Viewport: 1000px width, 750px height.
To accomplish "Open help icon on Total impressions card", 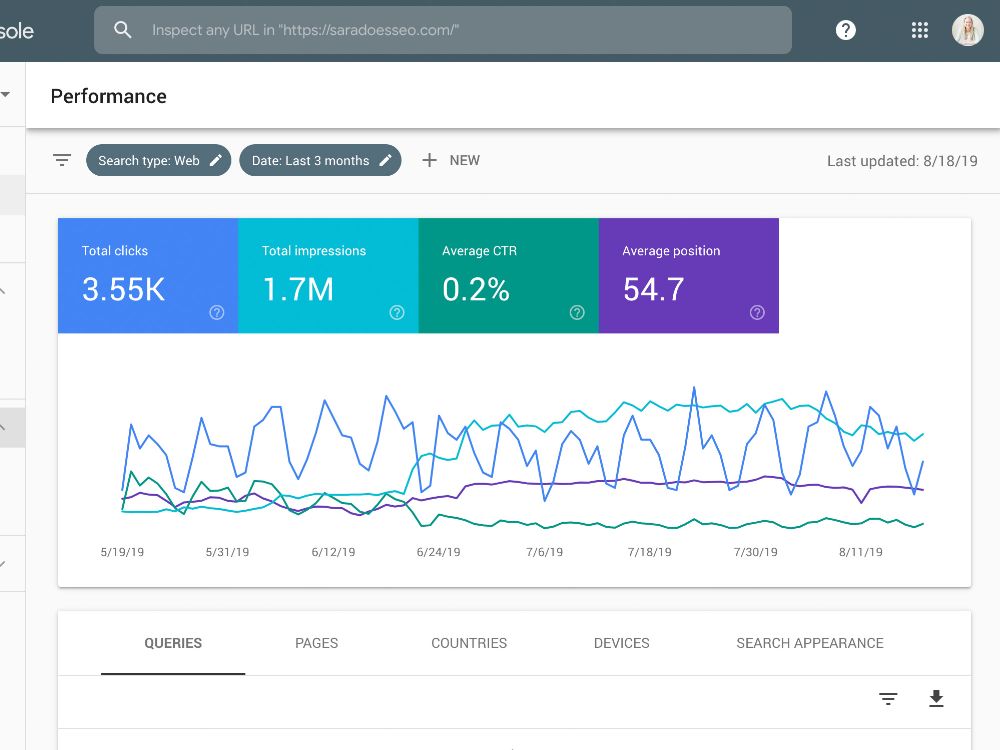I will click(397, 312).
